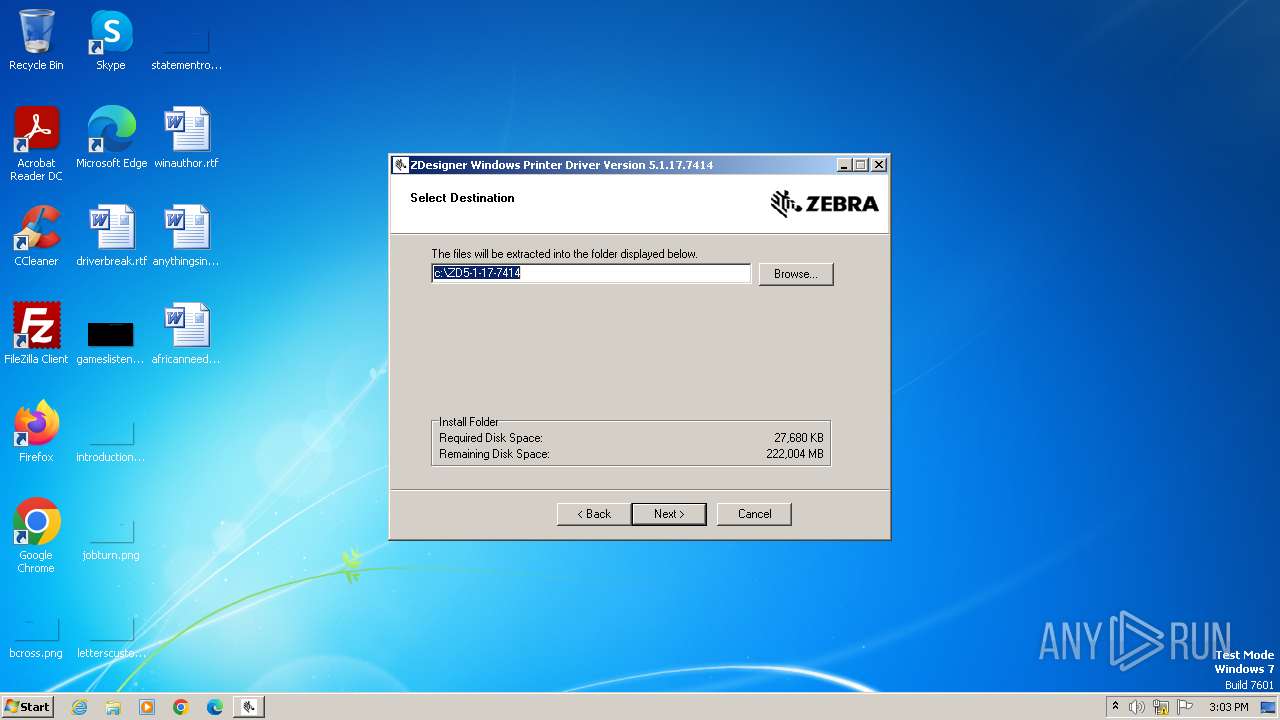Select anythingsin... document icon

tap(186, 236)
